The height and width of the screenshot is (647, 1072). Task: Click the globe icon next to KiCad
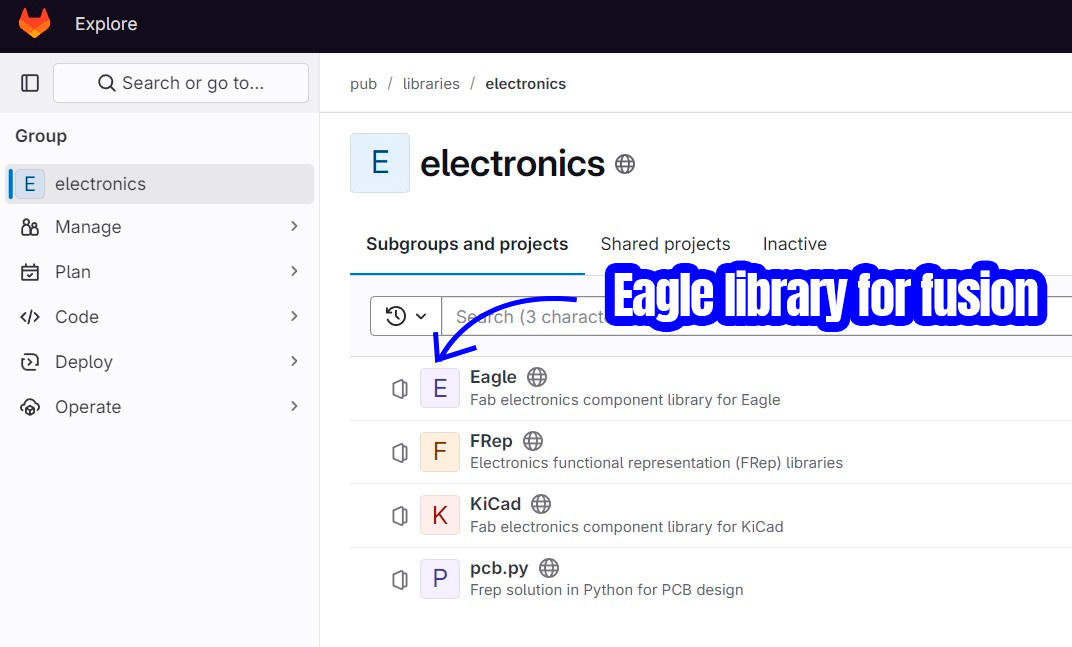541,504
